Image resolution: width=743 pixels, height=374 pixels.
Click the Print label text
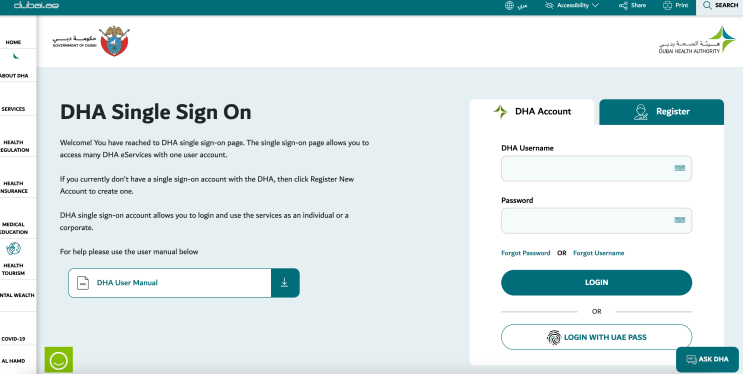coord(682,6)
